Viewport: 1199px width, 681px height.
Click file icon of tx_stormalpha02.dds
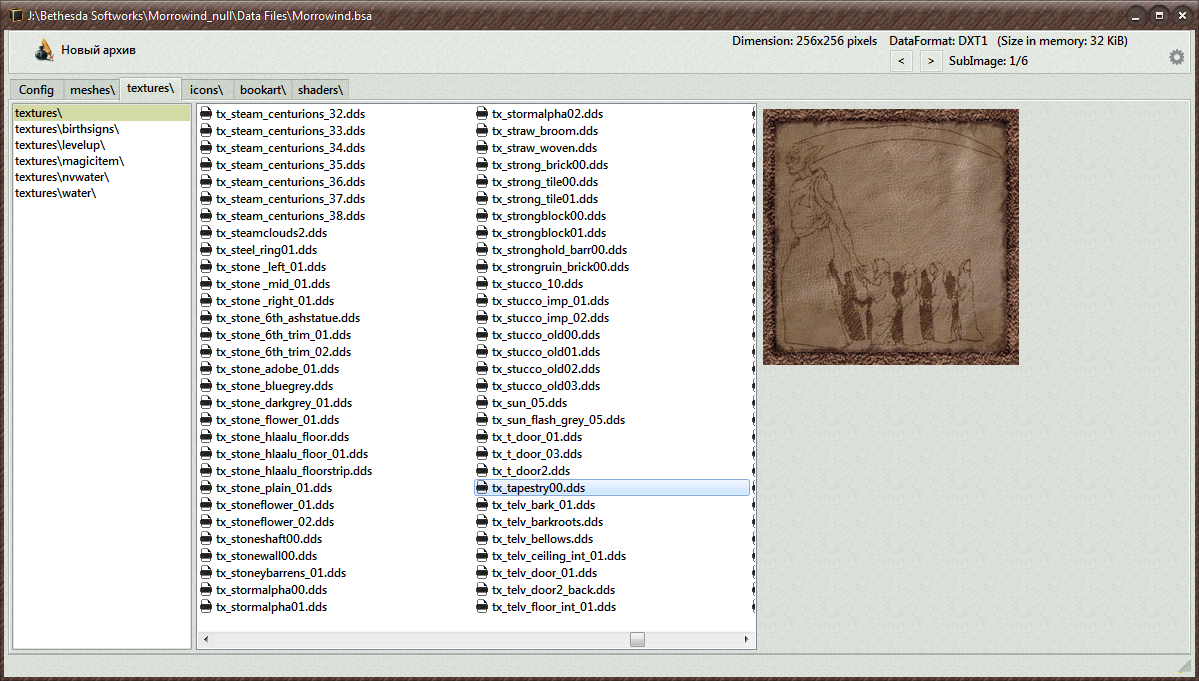(x=482, y=114)
